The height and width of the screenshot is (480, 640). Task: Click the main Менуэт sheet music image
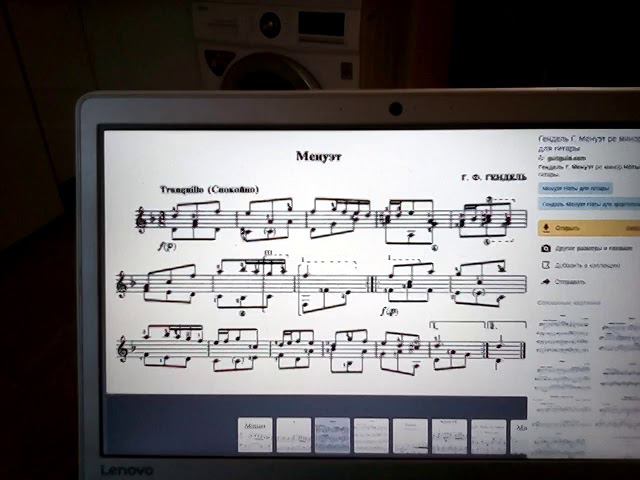pyautogui.click(x=317, y=262)
